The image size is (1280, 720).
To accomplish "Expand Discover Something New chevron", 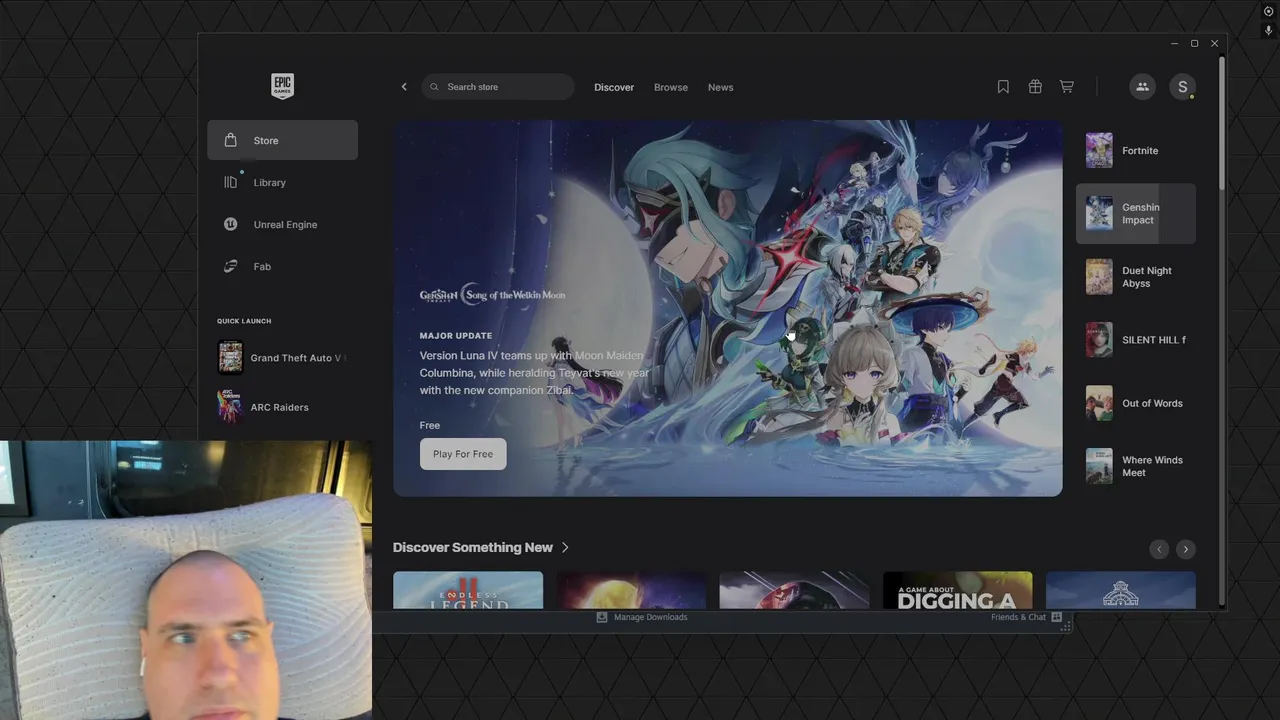I will click(565, 547).
